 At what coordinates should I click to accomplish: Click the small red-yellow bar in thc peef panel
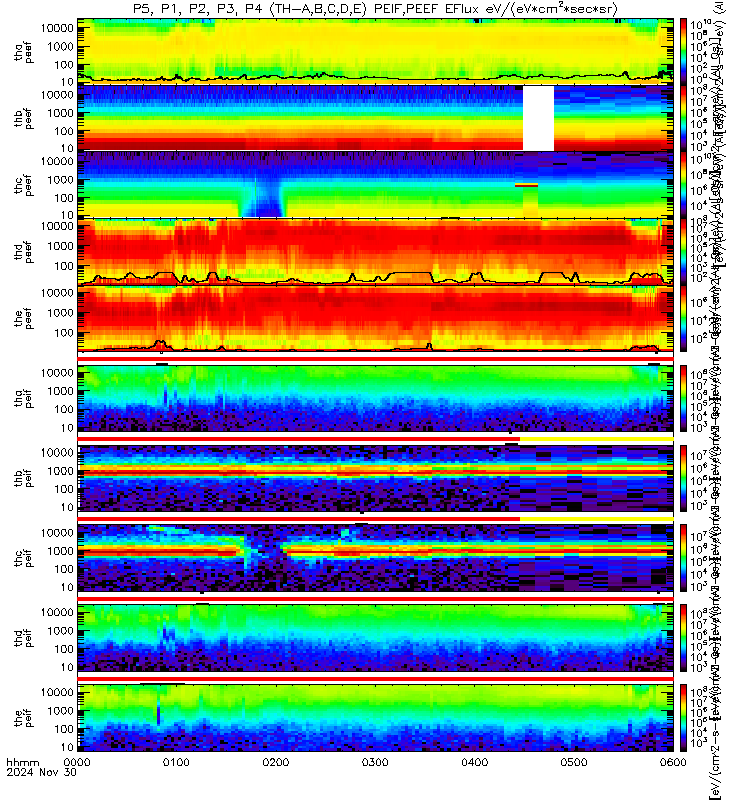coord(527,185)
